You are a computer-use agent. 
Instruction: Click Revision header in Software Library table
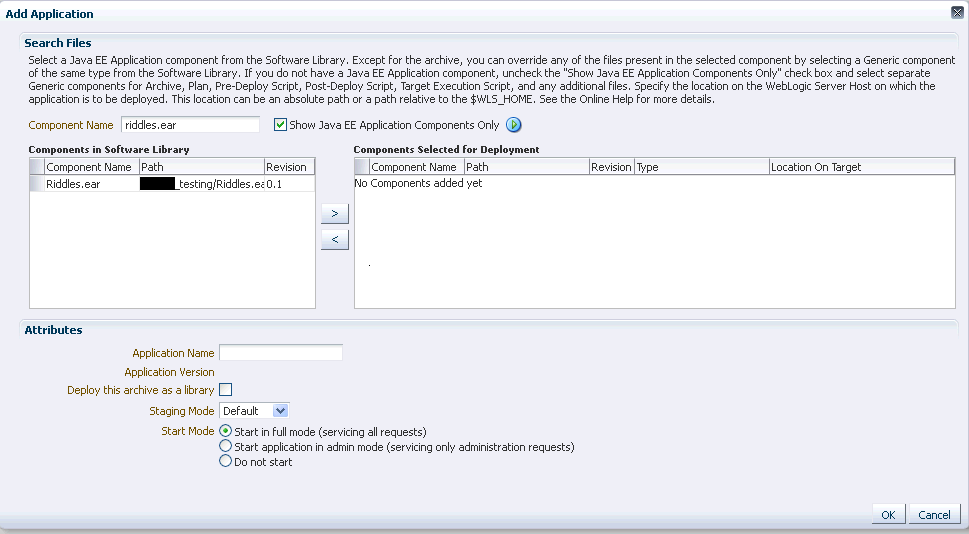289,167
